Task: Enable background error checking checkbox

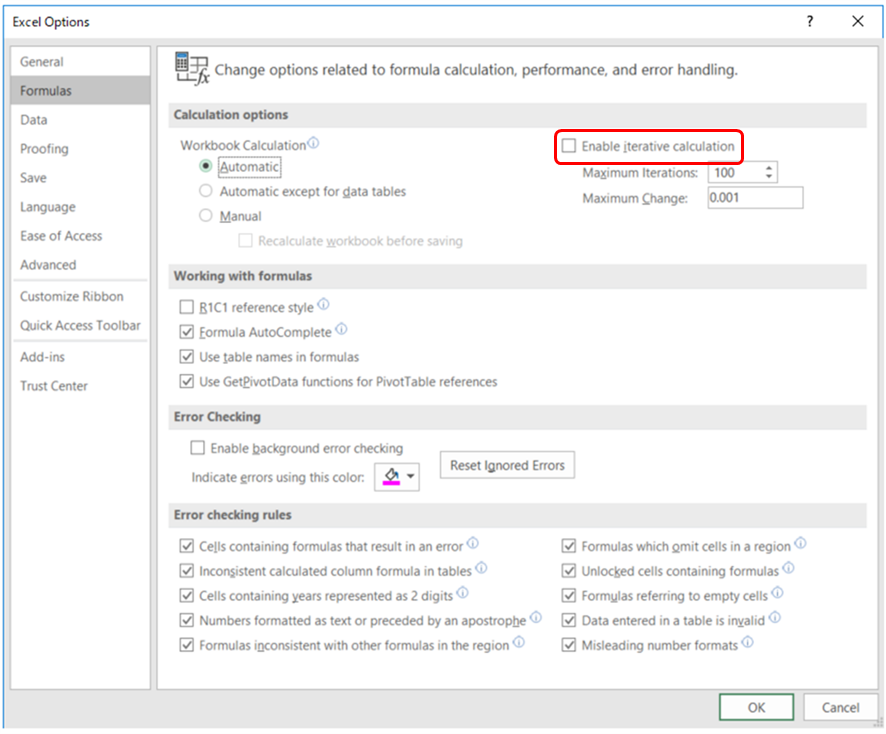Action: pyautogui.click(x=198, y=449)
